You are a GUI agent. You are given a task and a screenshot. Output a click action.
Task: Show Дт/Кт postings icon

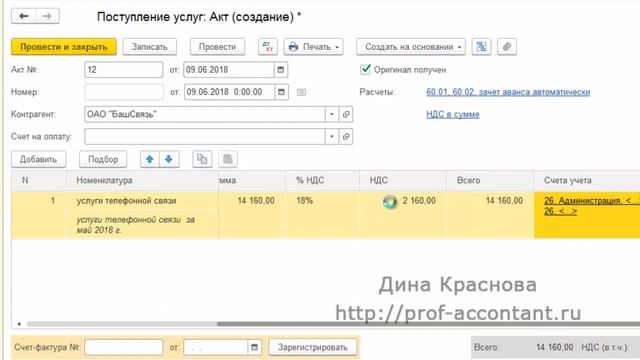click(268, 47)
